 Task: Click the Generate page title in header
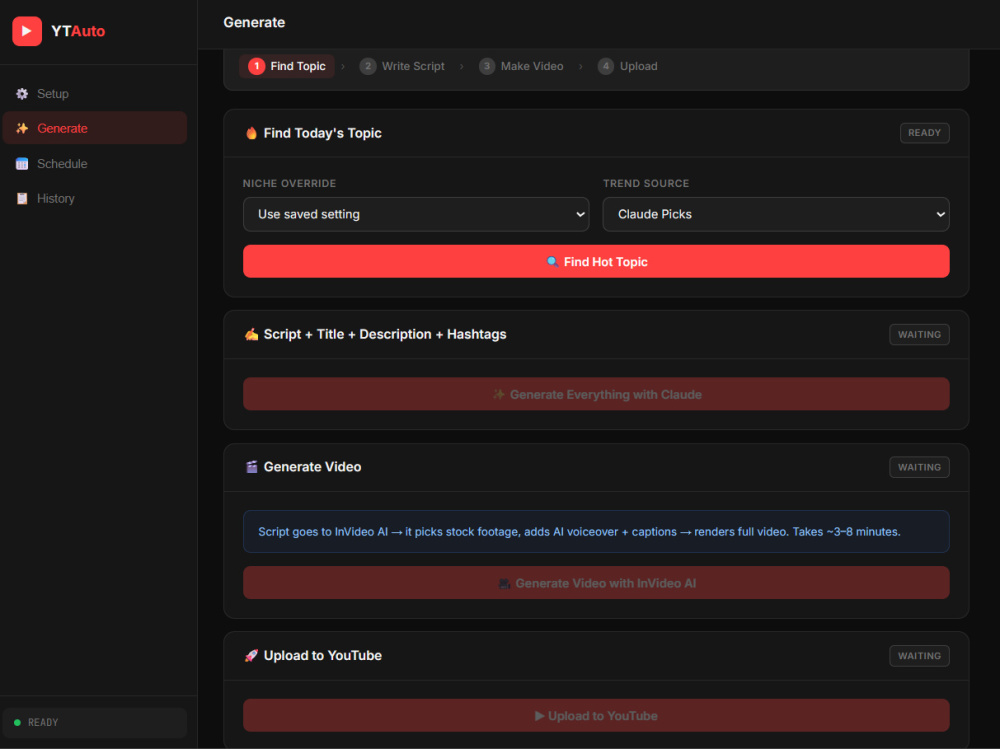[x=254, y=22]
